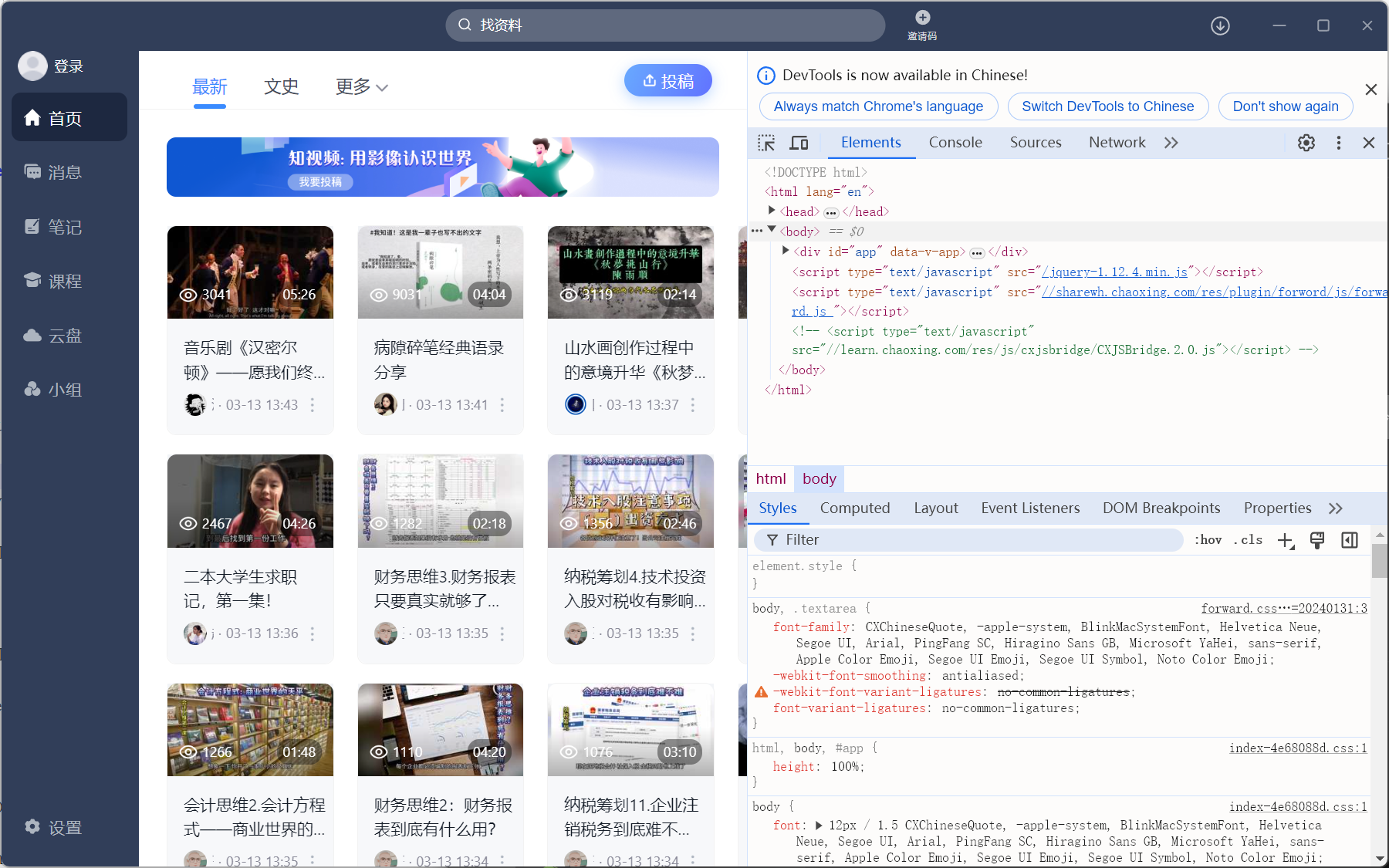The height and width of the screenshot is (868, 1389).
Task: Switch to the 文史 tab
Action: point(281,86)
